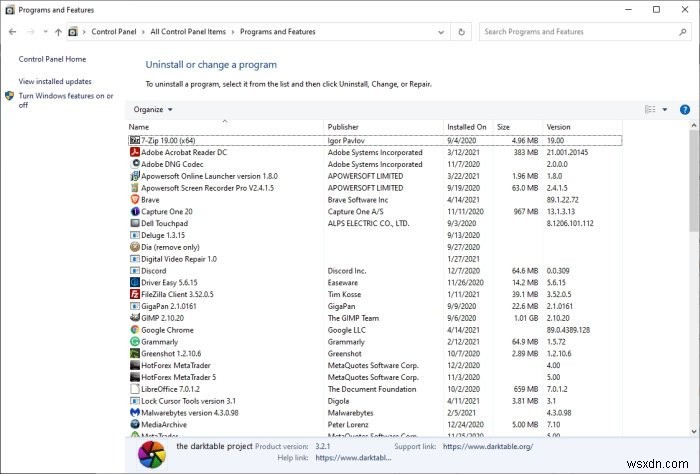Image resolution: width=700 pixels, height=474 pixels.
Task: Click the GIMP 2.10.20 icon
Action: [134, 318]
